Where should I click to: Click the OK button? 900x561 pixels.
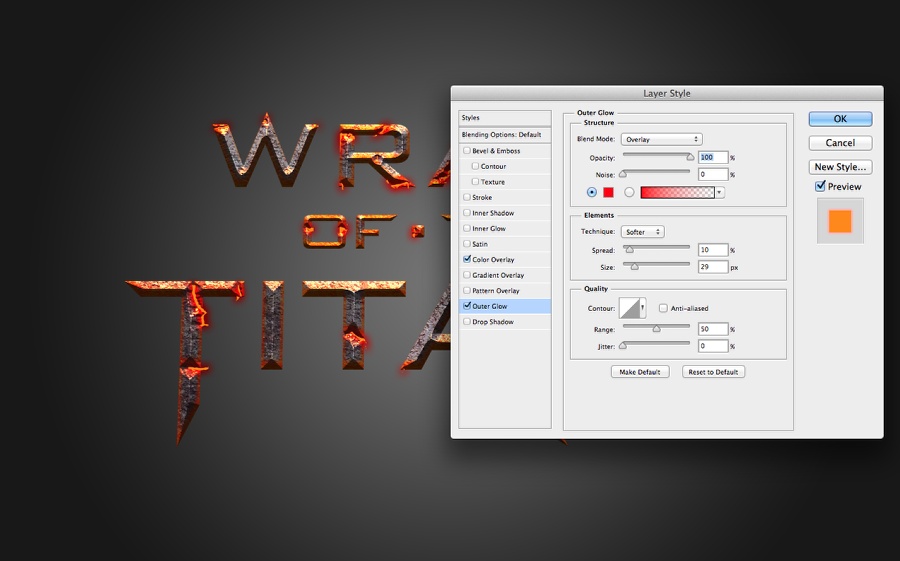(840, 119)
